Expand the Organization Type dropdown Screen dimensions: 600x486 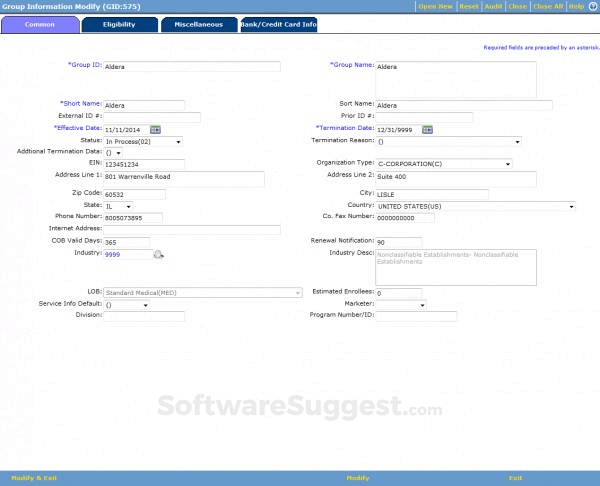[x=444, y=164]
